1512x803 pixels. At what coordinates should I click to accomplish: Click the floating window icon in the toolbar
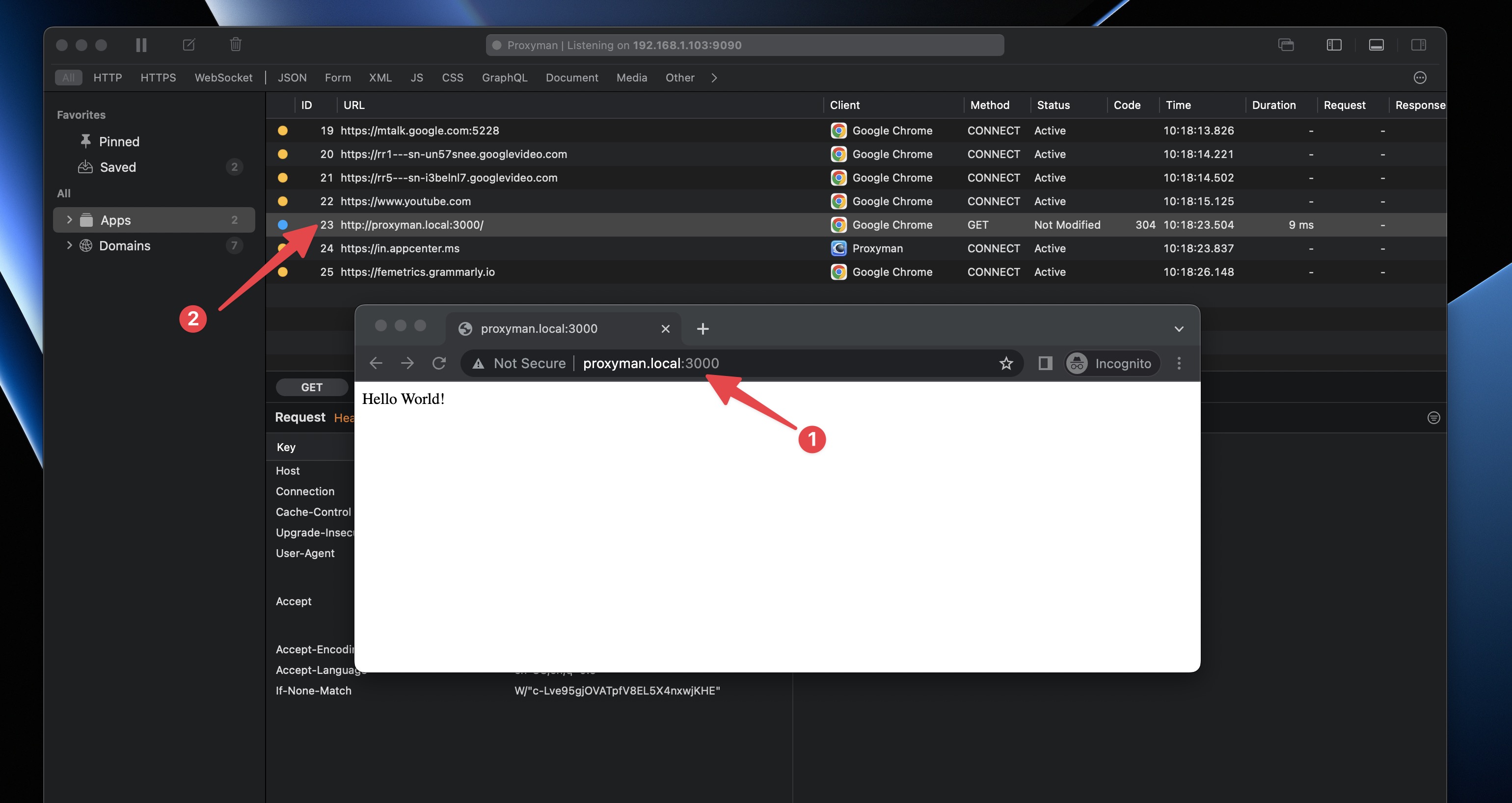[1285, 45]
